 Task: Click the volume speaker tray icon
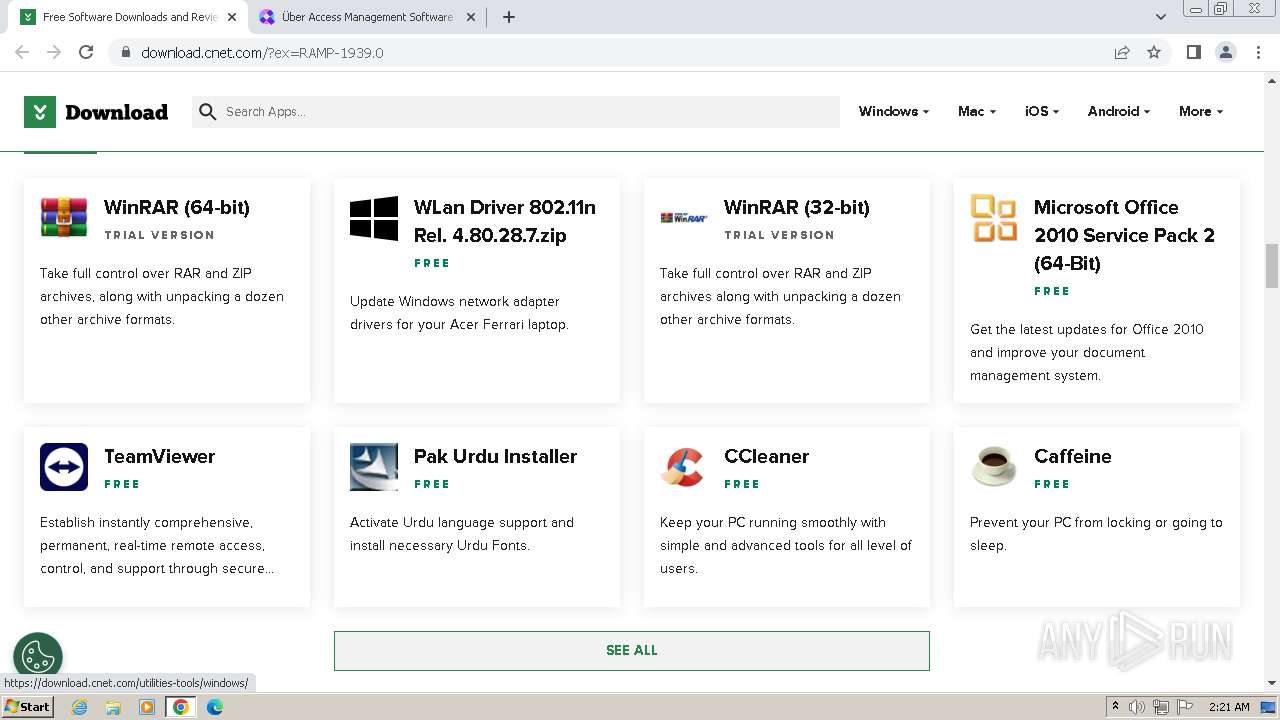click(x=1137, y=707)
